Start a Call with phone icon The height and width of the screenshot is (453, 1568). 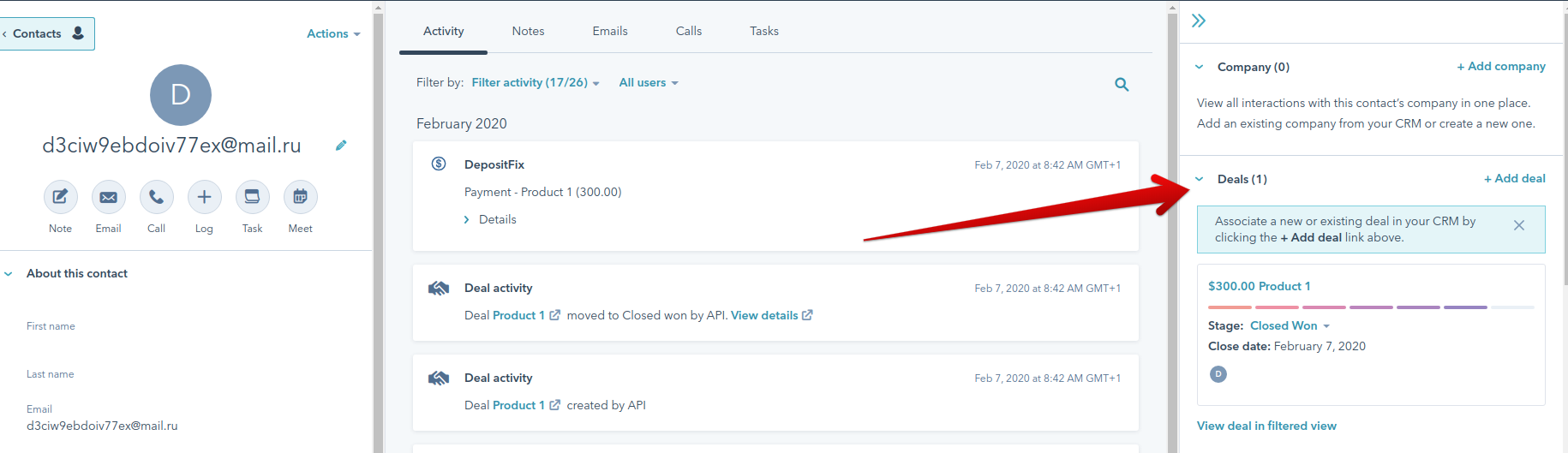157,197
